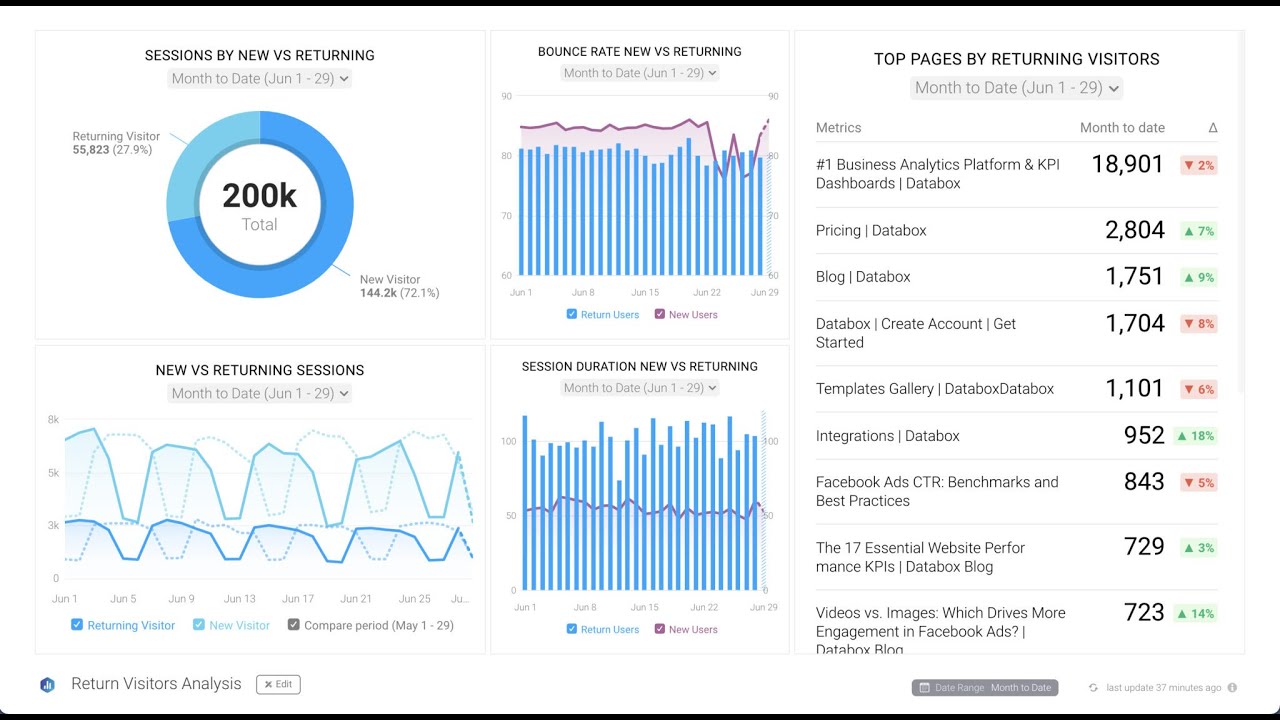Click the green 7% increase badge

click(1199, 231)
